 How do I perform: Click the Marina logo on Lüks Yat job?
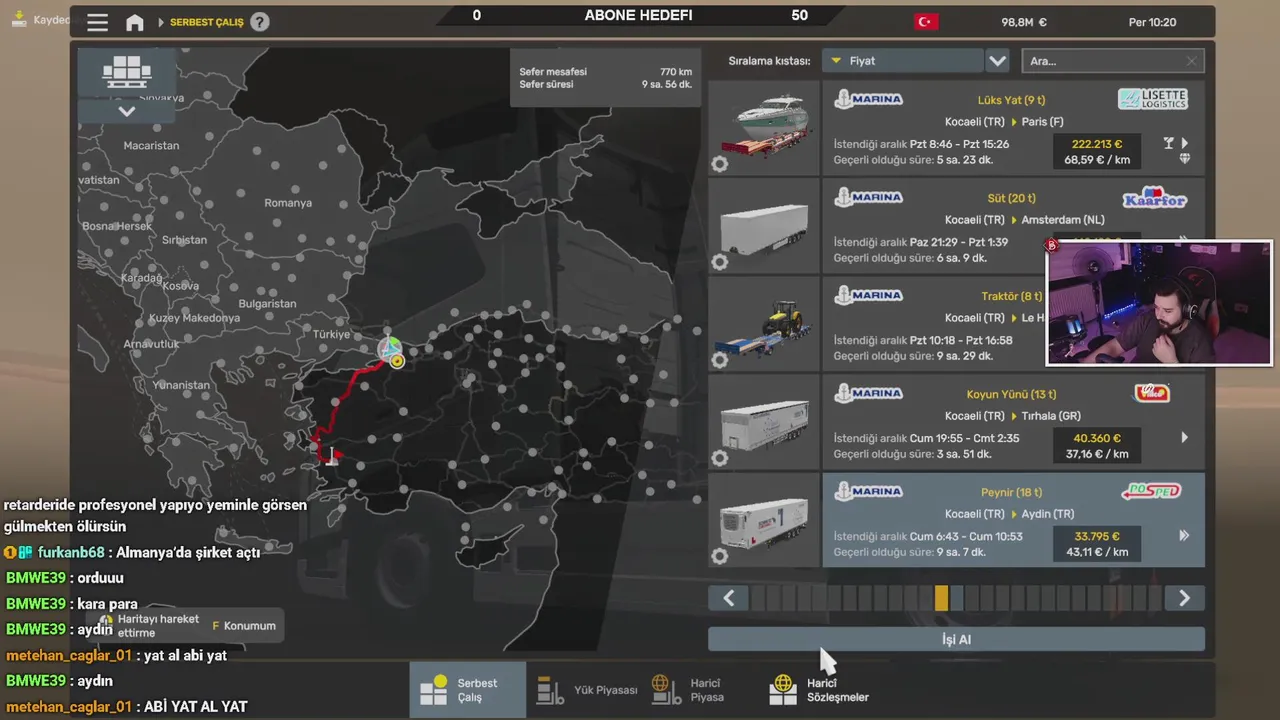coord(869,99)
